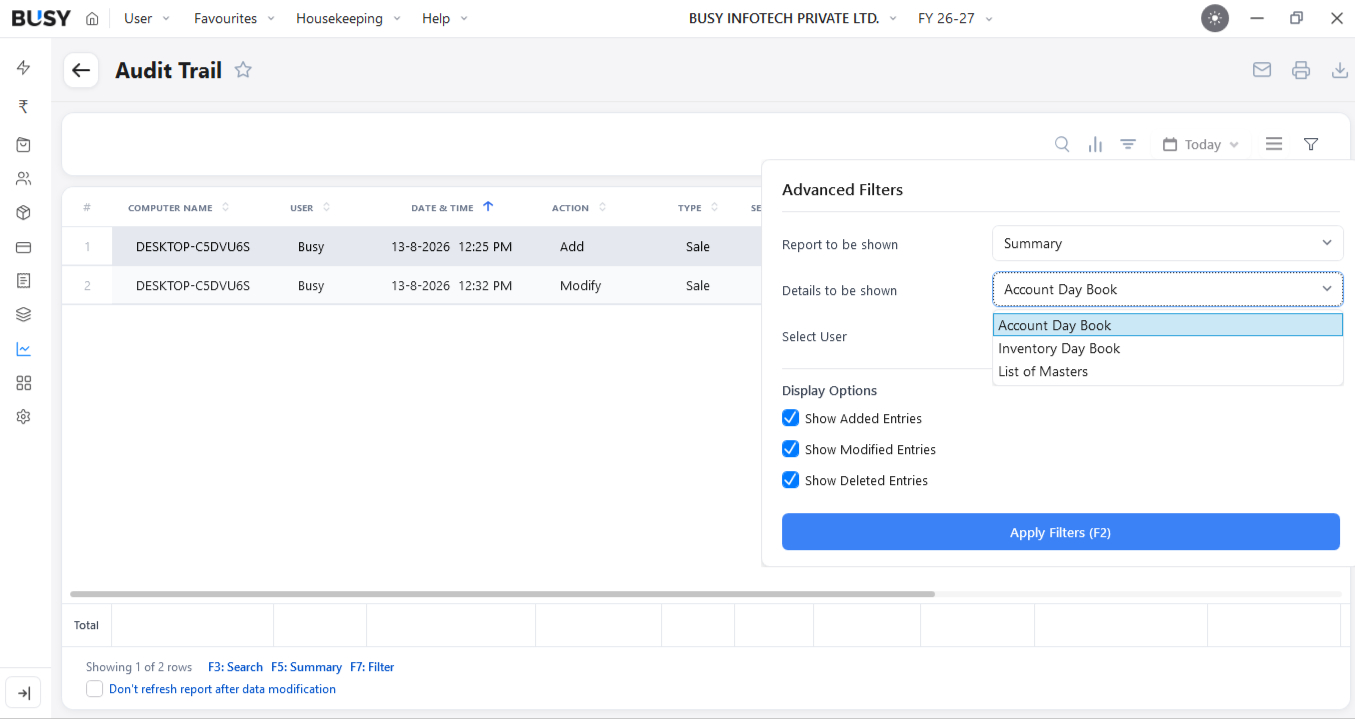Open the Housekeeping menu
Image resolution: width=1355 pixels, height=719 pixels.
point(348,18)
